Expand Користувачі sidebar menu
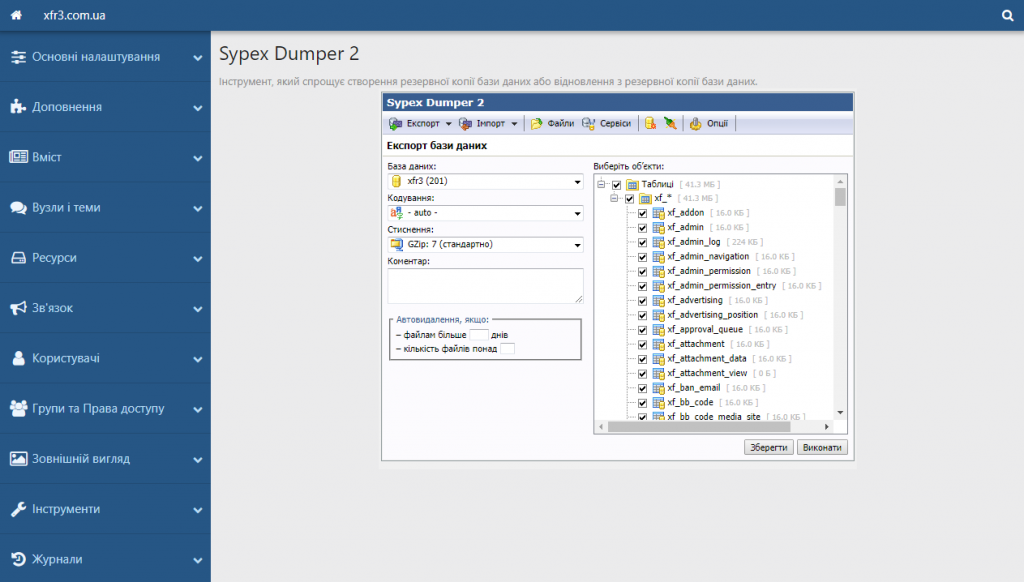 [105, 358]
